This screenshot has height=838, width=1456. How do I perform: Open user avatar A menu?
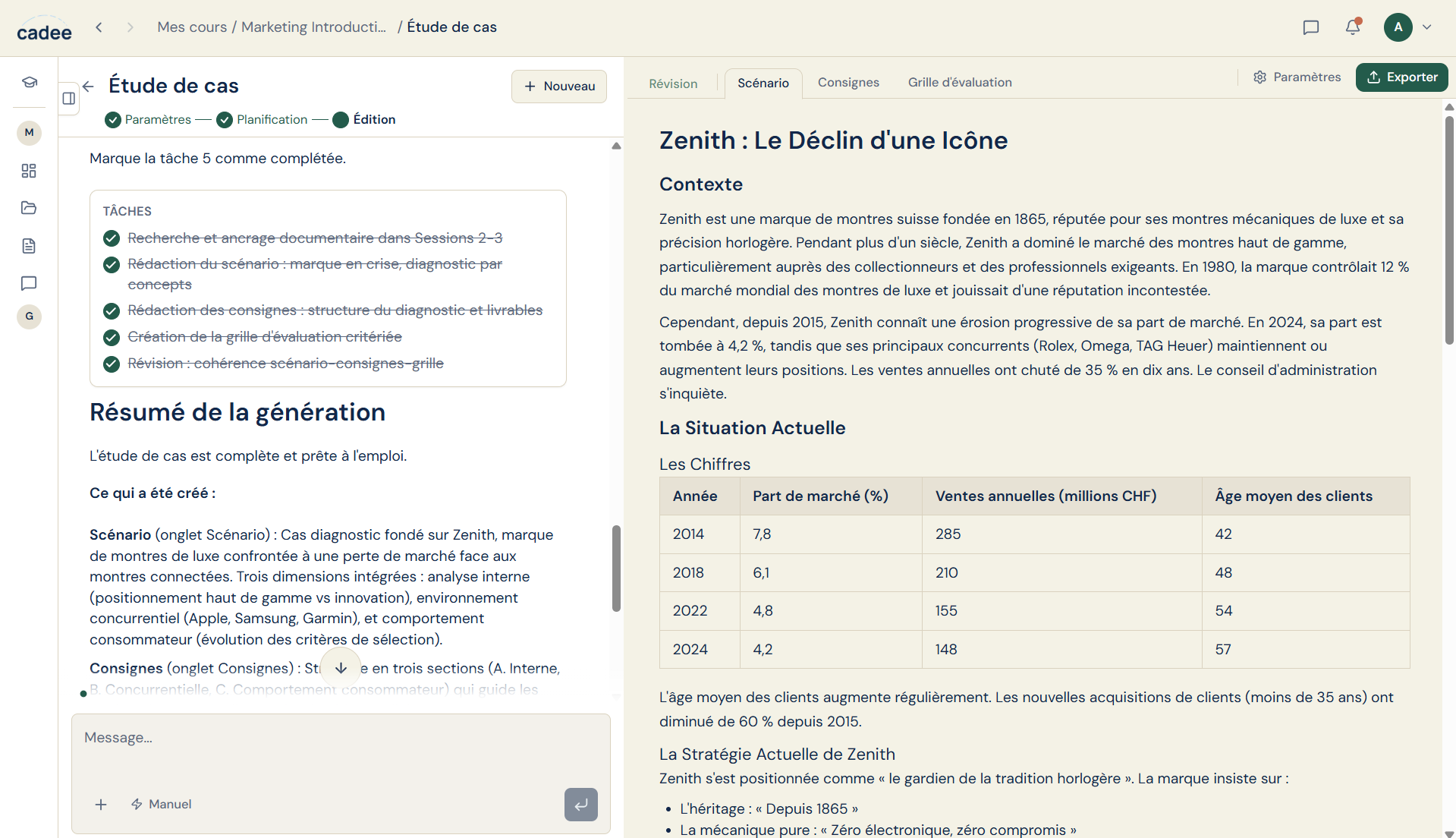point(1398,27)
